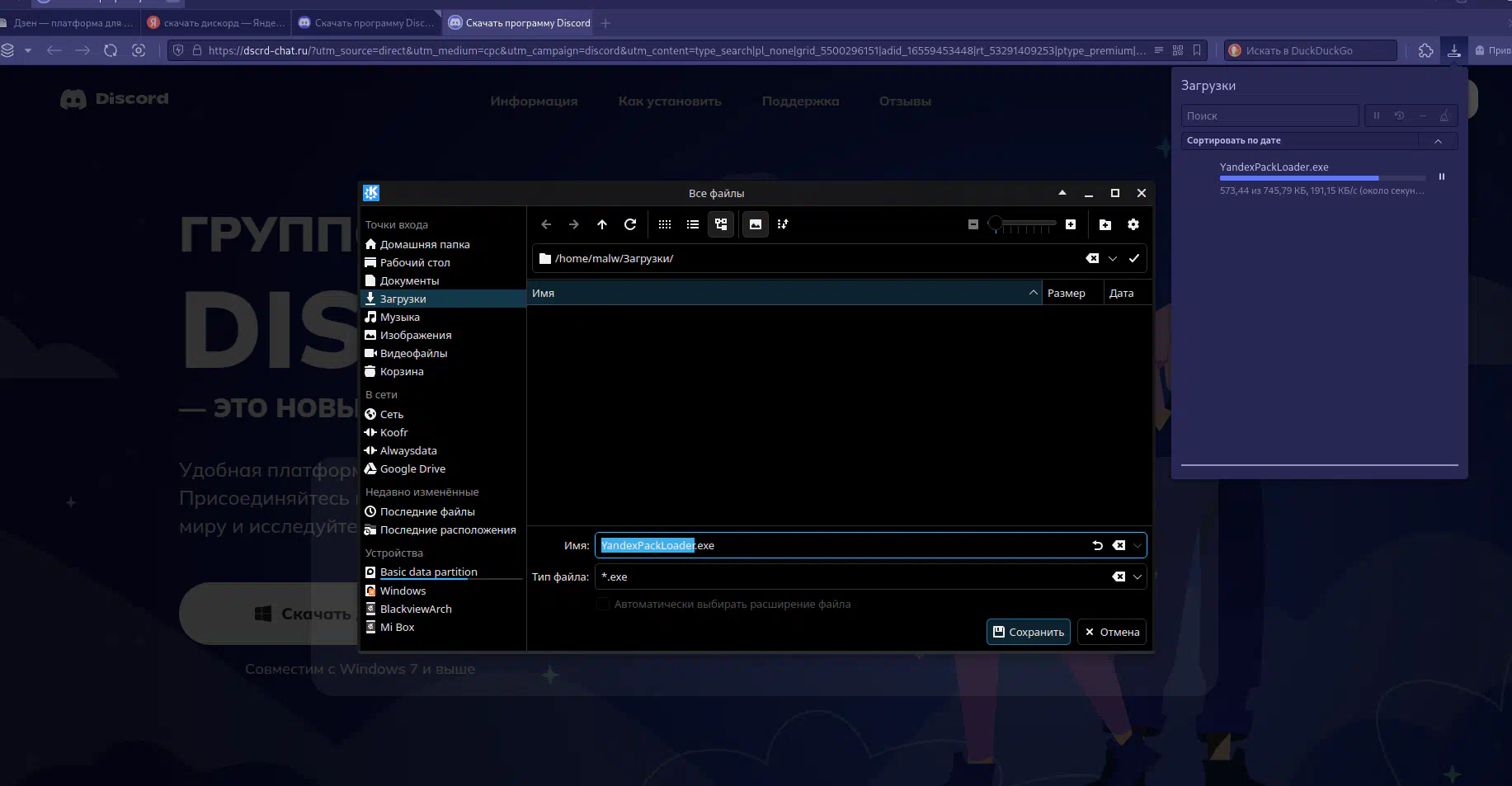Open the Как установить menu
Viewport: 1512px width, 786px height.
(669, 101)
